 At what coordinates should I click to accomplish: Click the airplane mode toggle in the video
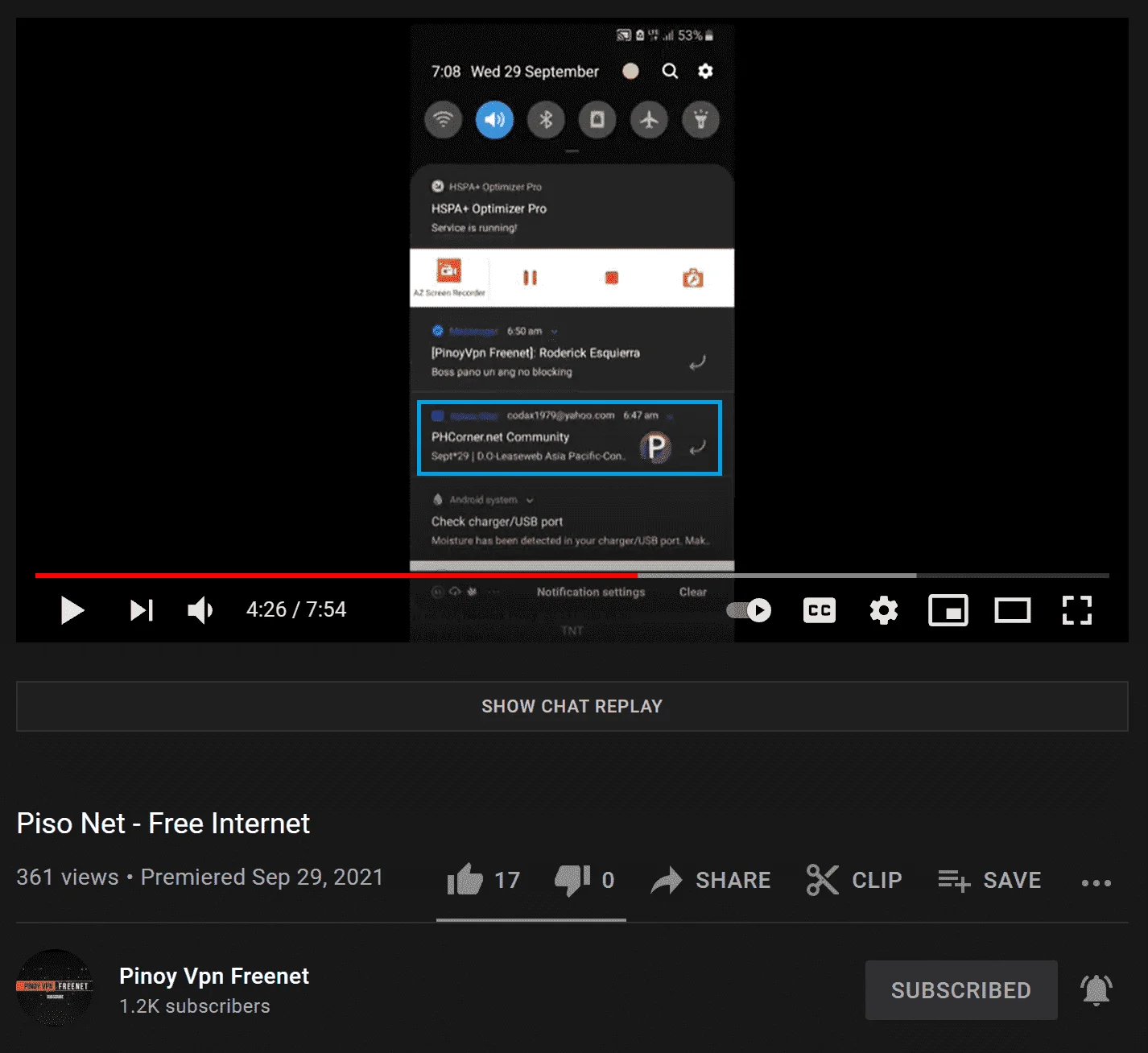[x=649, y=120]
